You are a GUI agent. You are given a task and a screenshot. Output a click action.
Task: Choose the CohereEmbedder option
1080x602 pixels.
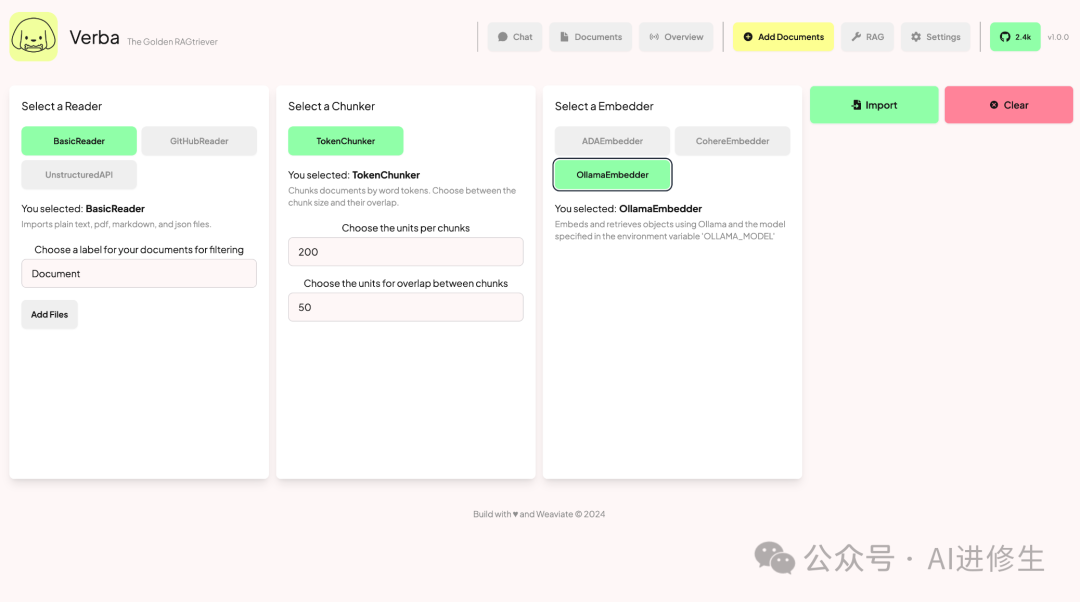pyautogui.click(x=732, y=141)
